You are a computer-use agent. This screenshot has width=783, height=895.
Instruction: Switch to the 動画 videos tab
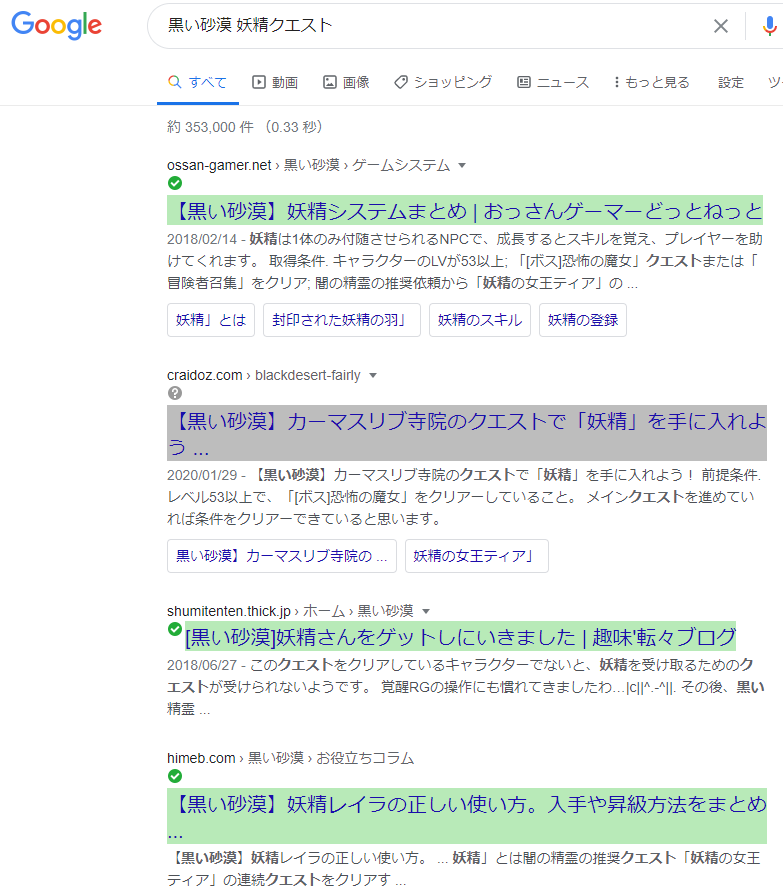coord(275,82)
